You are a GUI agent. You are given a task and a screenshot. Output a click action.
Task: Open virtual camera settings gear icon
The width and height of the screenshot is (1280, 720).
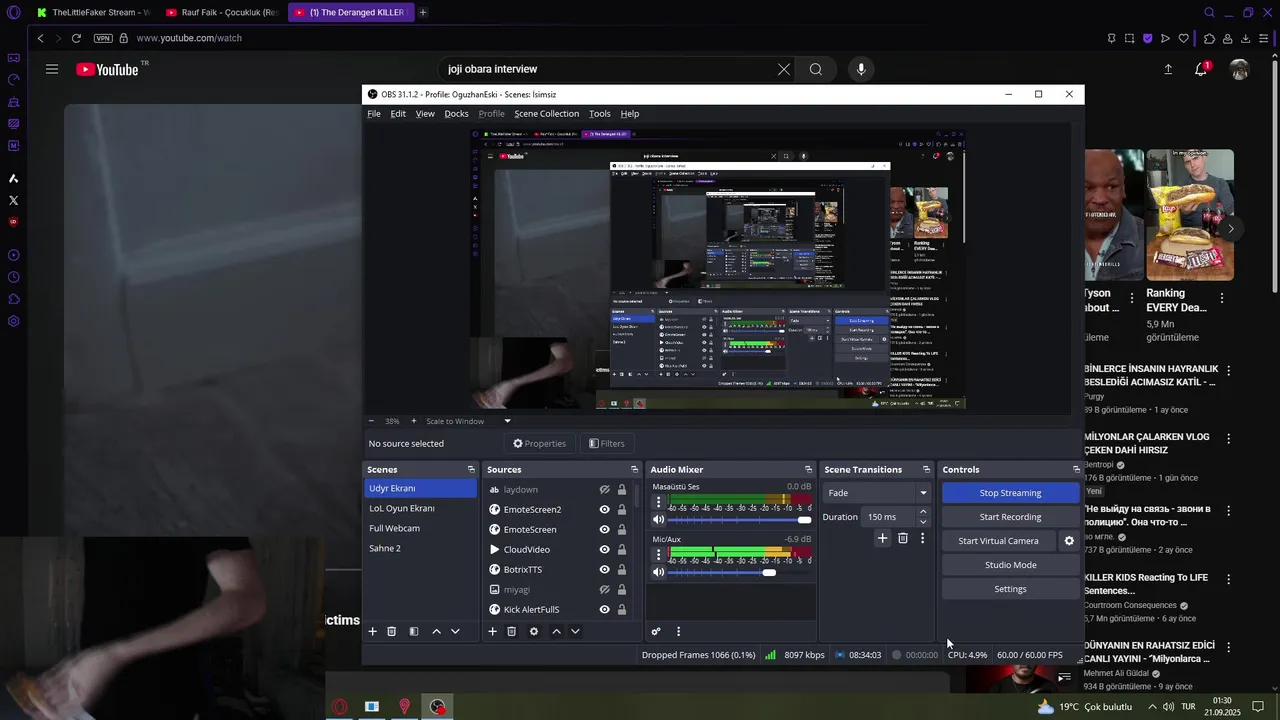click(1069, 541)
